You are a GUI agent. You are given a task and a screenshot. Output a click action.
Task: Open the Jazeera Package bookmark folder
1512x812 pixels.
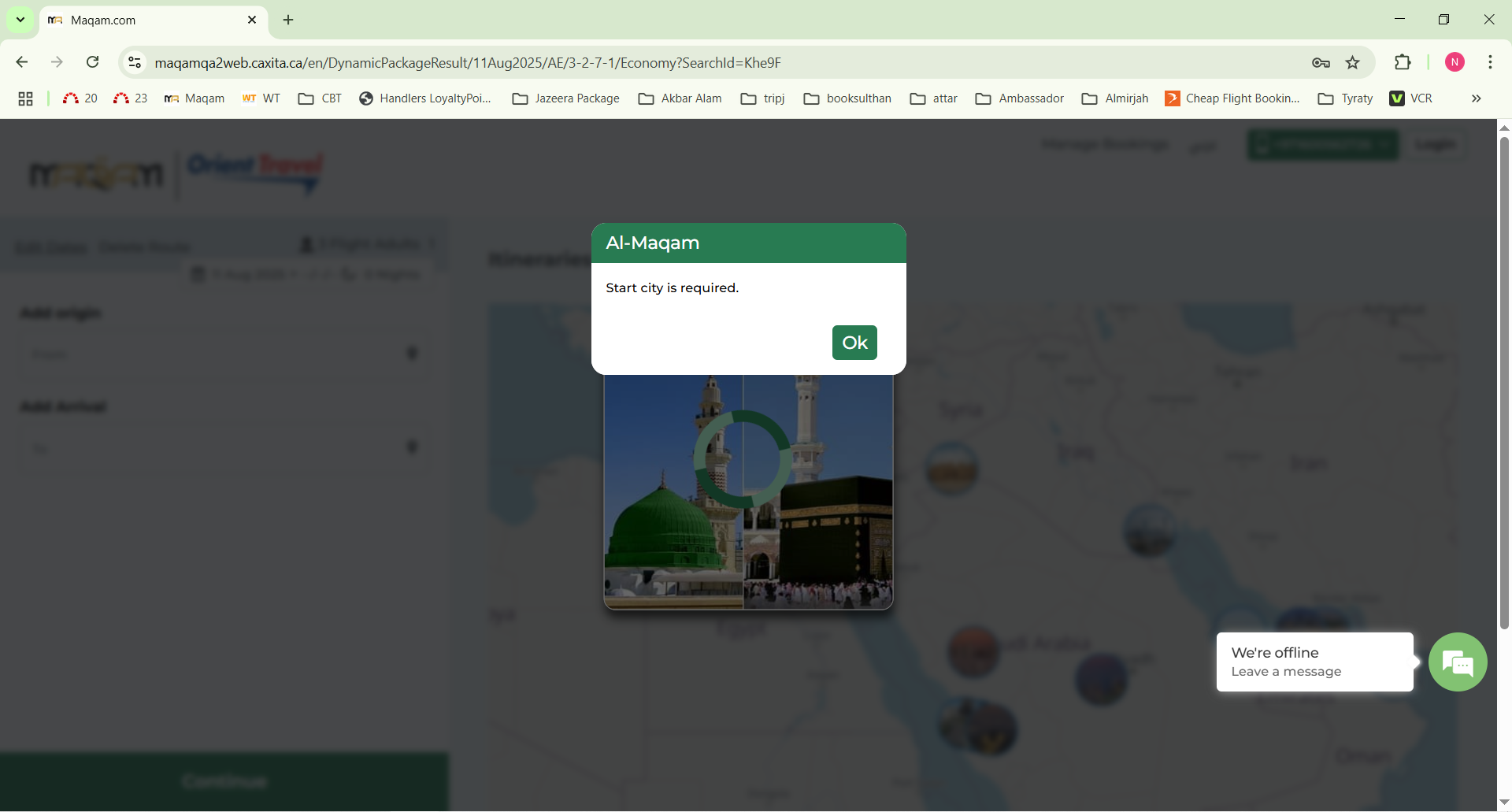(566, 98)
